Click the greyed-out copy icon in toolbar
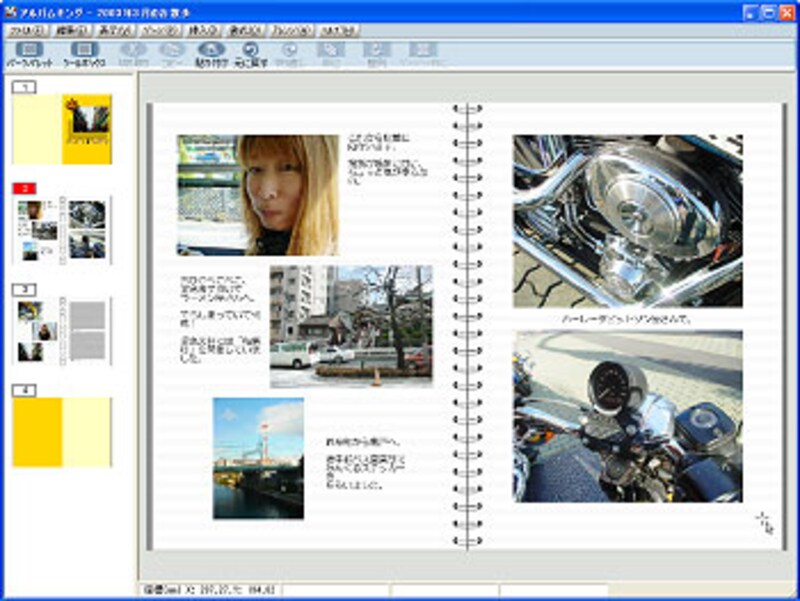Image resolution: width=800 pixels, height=601 pixels. coord(171,53)
